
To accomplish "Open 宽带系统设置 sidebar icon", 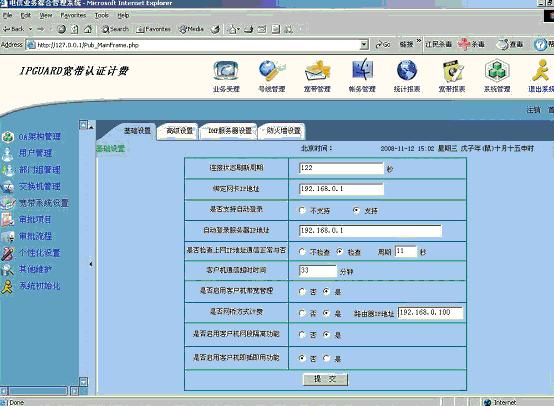I will point(8,203).
